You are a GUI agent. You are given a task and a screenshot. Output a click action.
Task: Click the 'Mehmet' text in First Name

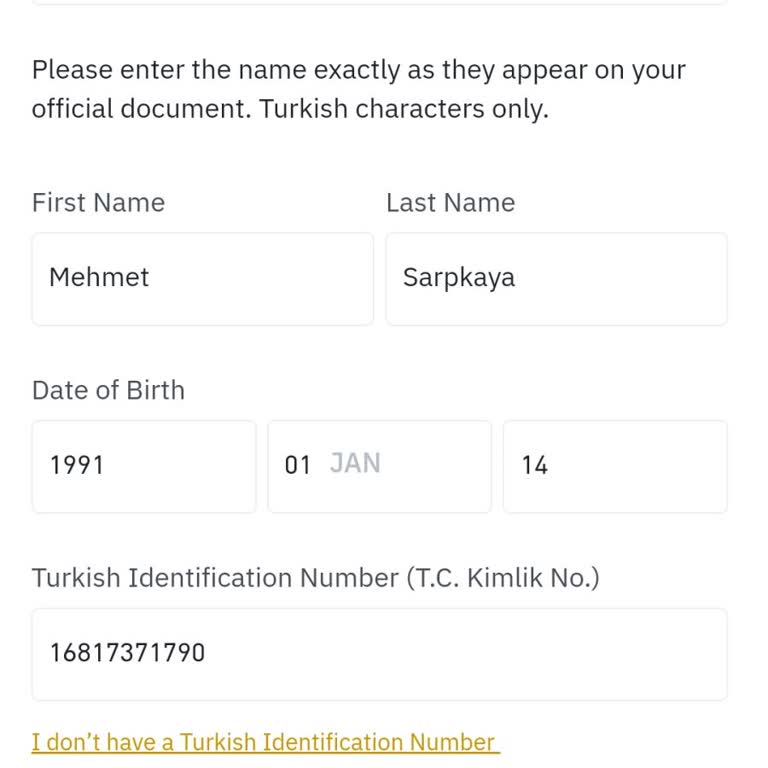click(x=99, y=277)
